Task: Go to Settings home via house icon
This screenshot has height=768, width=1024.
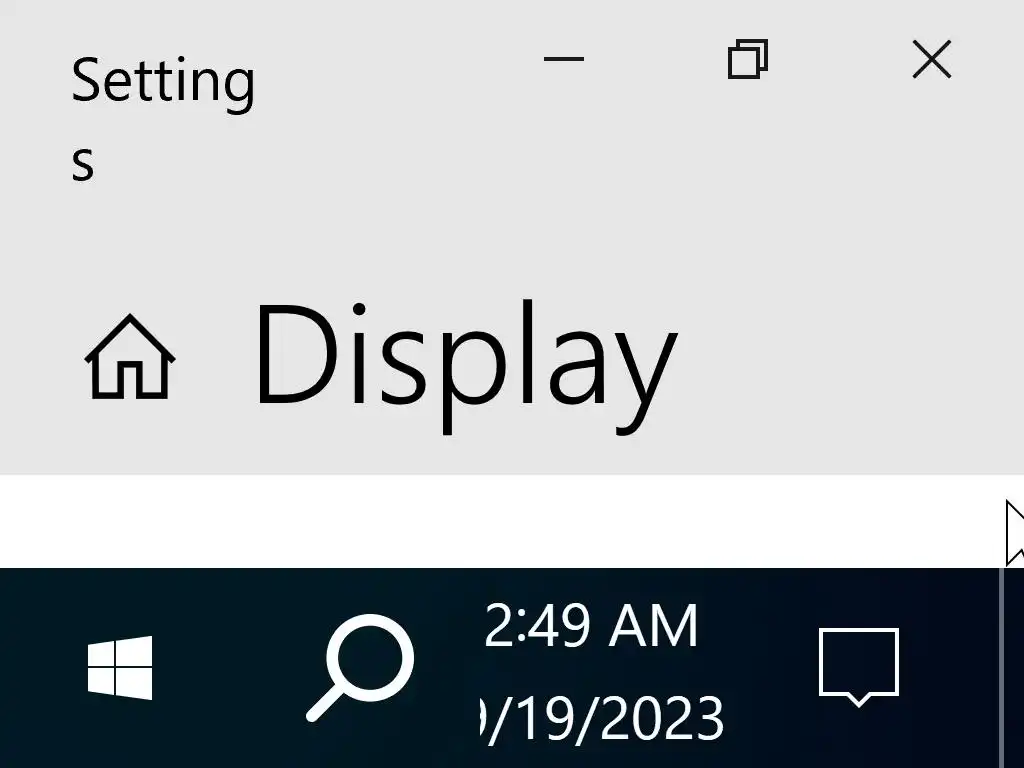Action: click(x=129, y=357)
